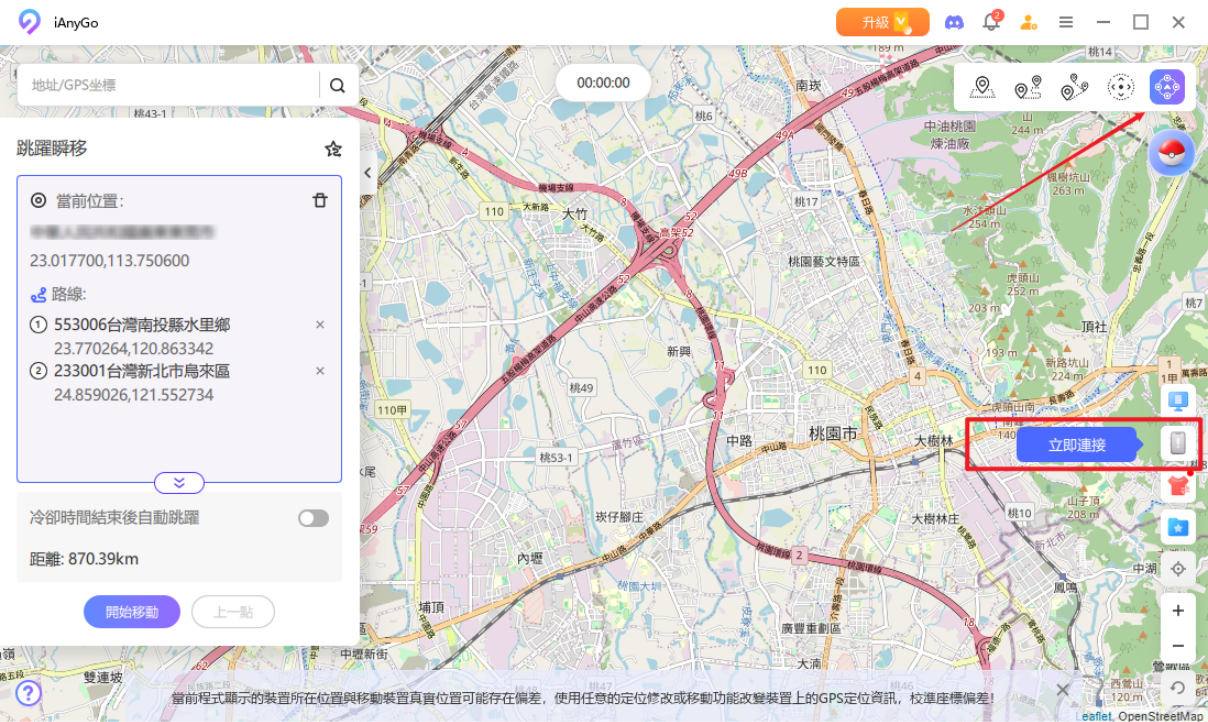
Task: Open the hamburger main menu
Action: (1066, 22)
